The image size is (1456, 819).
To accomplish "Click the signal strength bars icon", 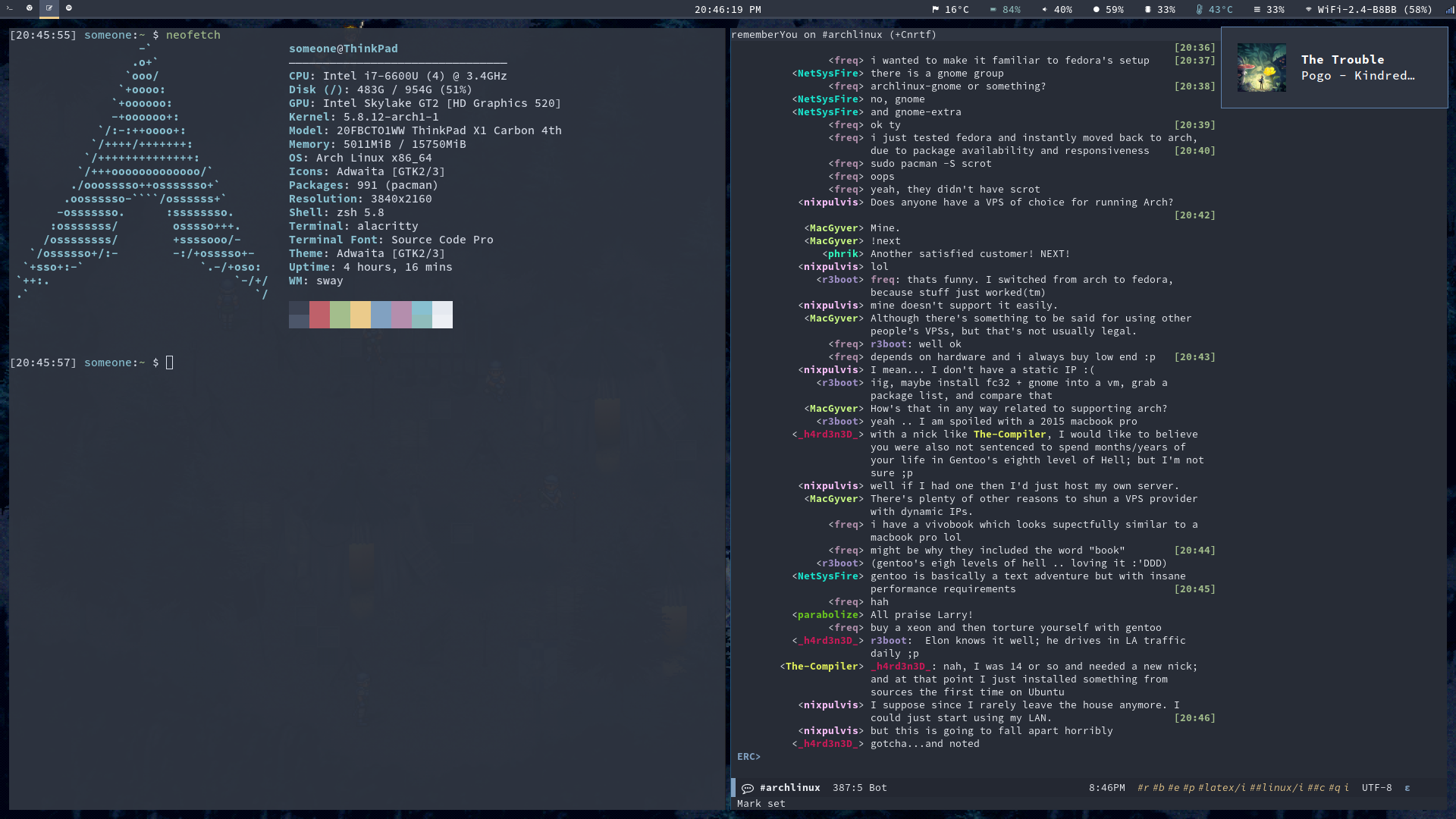I will tap(1449, 10).
